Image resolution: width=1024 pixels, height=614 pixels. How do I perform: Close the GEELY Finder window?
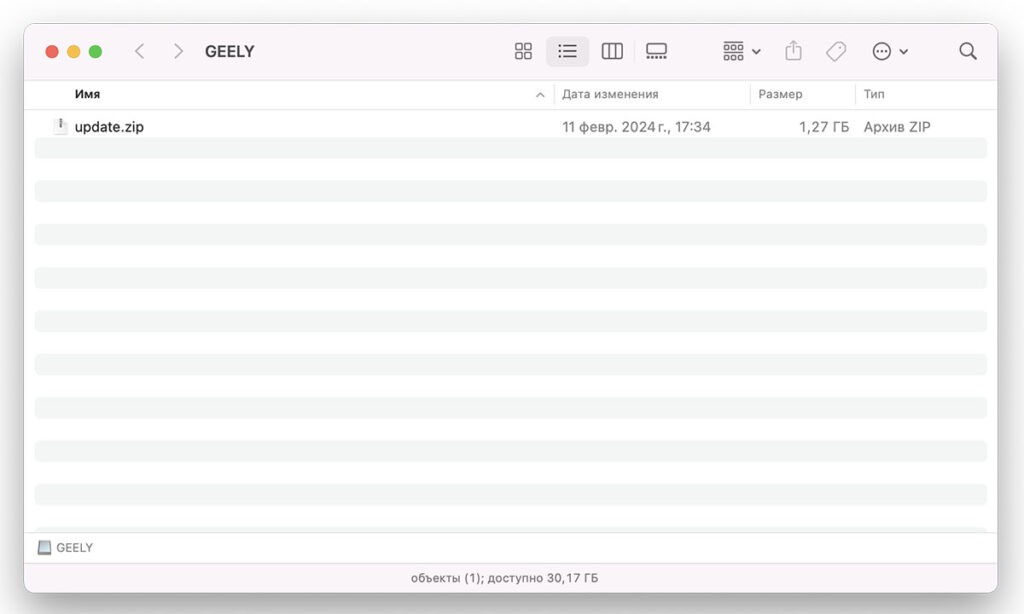(x=52, y=52)
